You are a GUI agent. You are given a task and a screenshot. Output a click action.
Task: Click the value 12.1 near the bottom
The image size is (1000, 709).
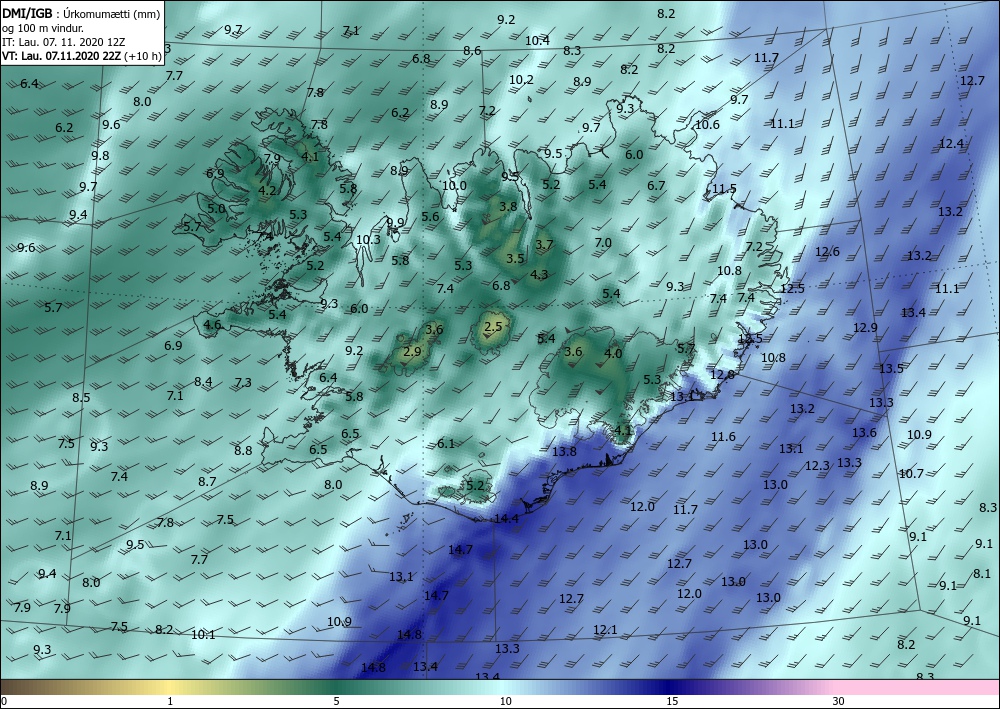coord(605,630)
